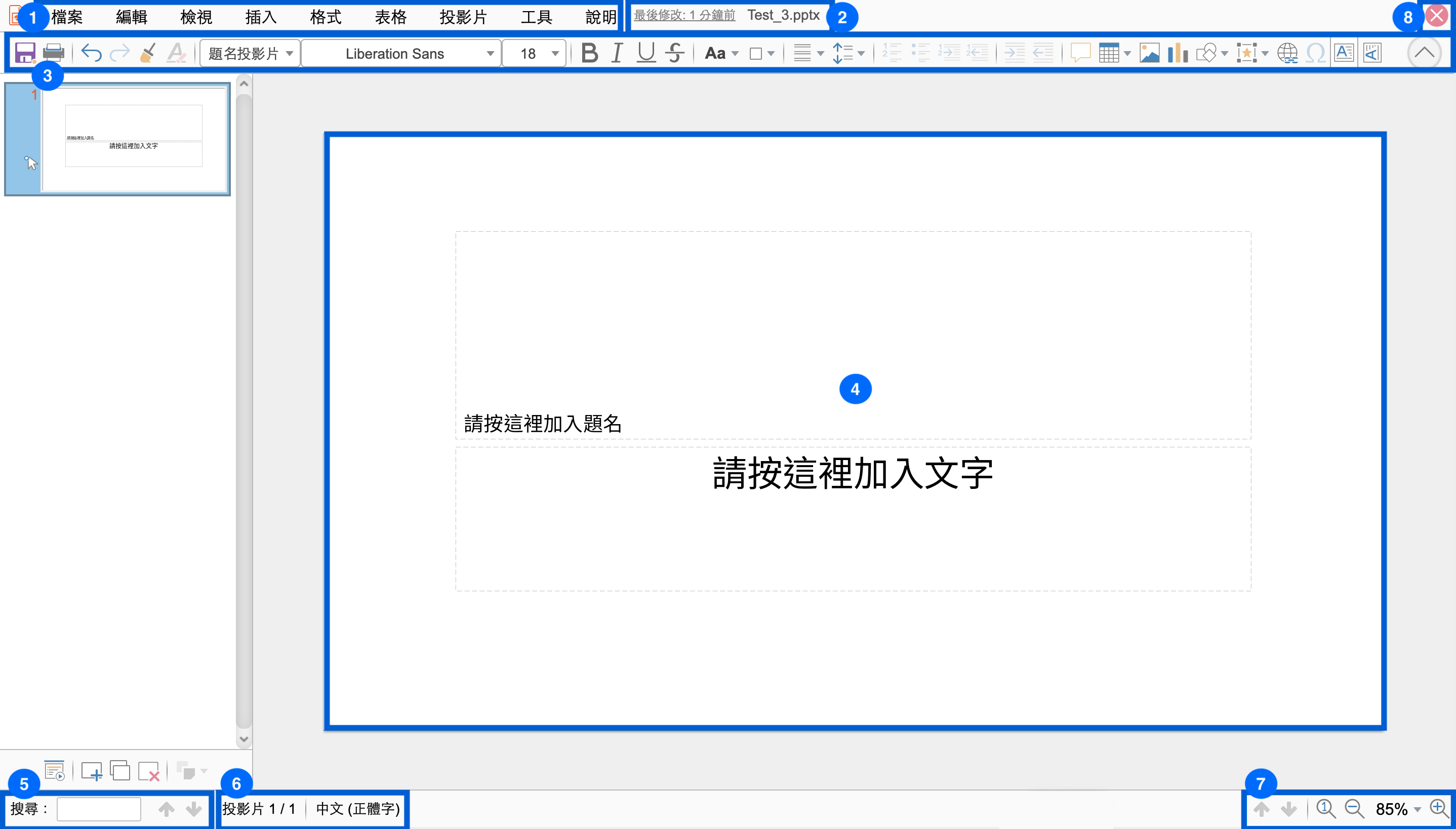Toggle underline formatting
1456x829 pixels.
pos(646,53)
